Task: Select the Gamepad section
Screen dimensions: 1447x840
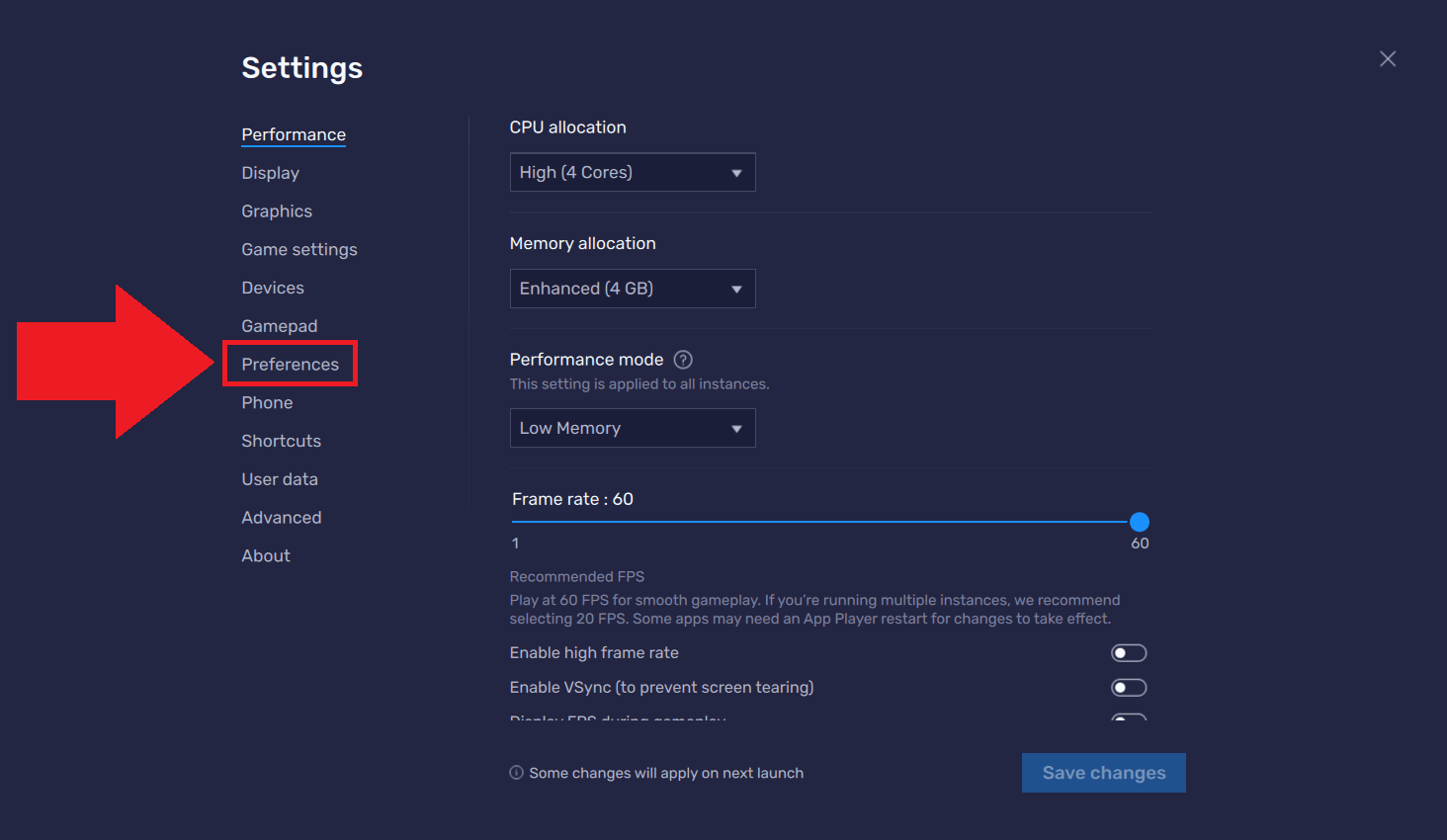Action: pos(280,326)
